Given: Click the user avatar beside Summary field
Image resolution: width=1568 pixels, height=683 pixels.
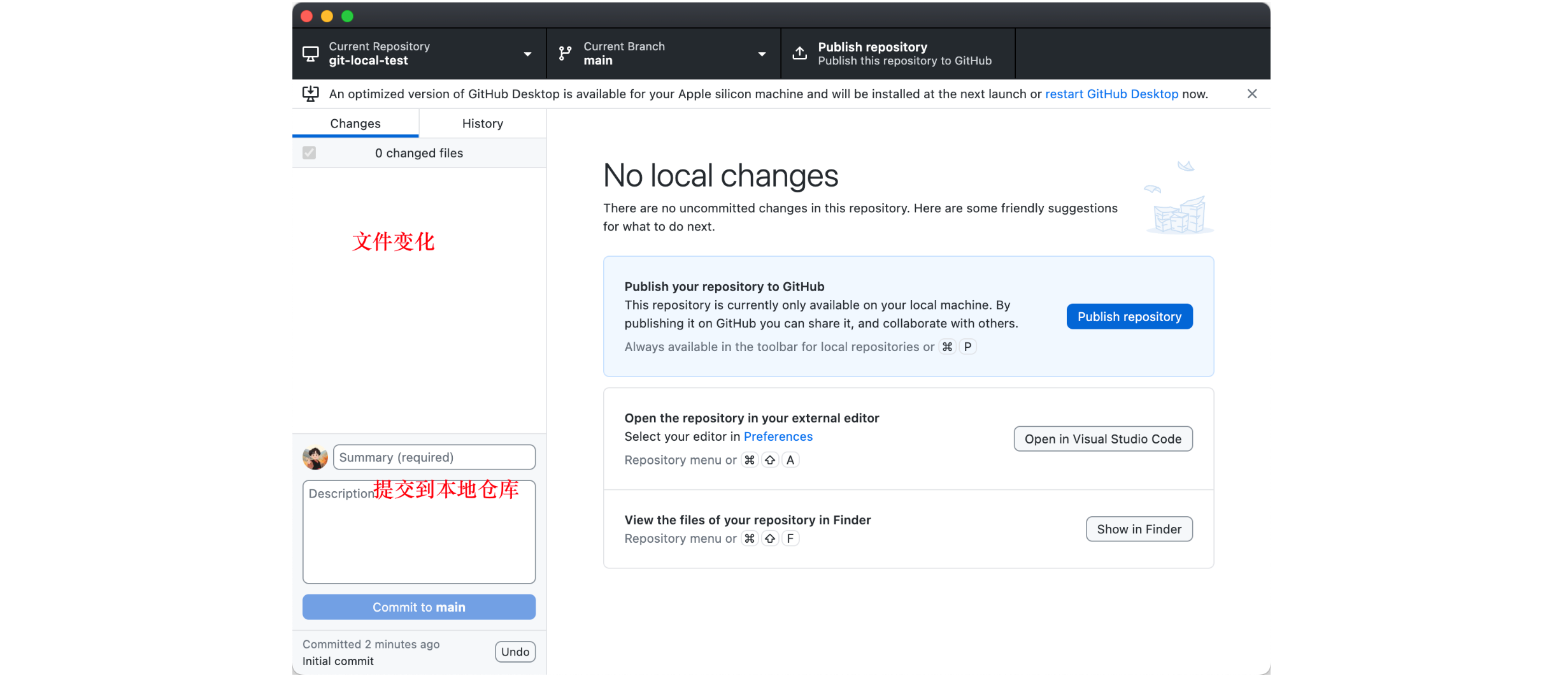Looking at the screenshot, I should coord(315,457).
